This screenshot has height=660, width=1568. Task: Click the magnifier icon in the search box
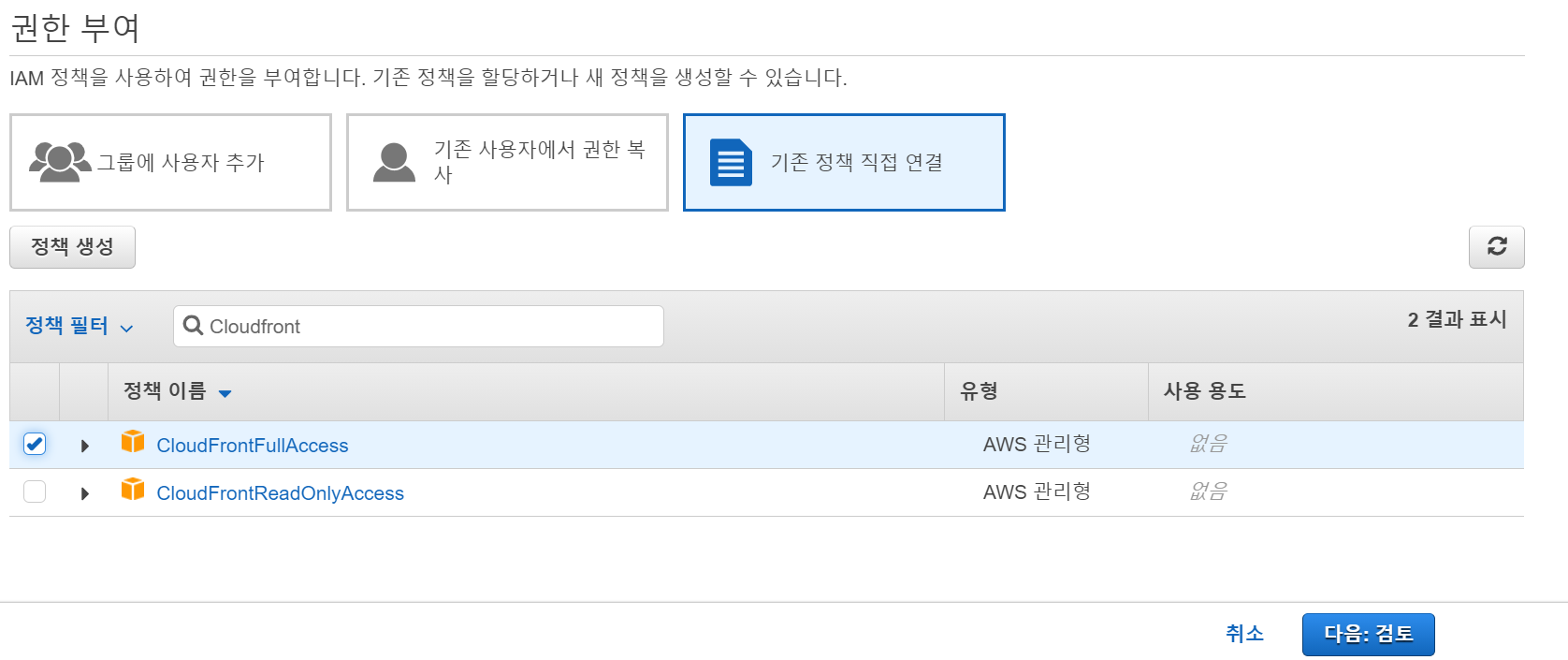(194, 326)
